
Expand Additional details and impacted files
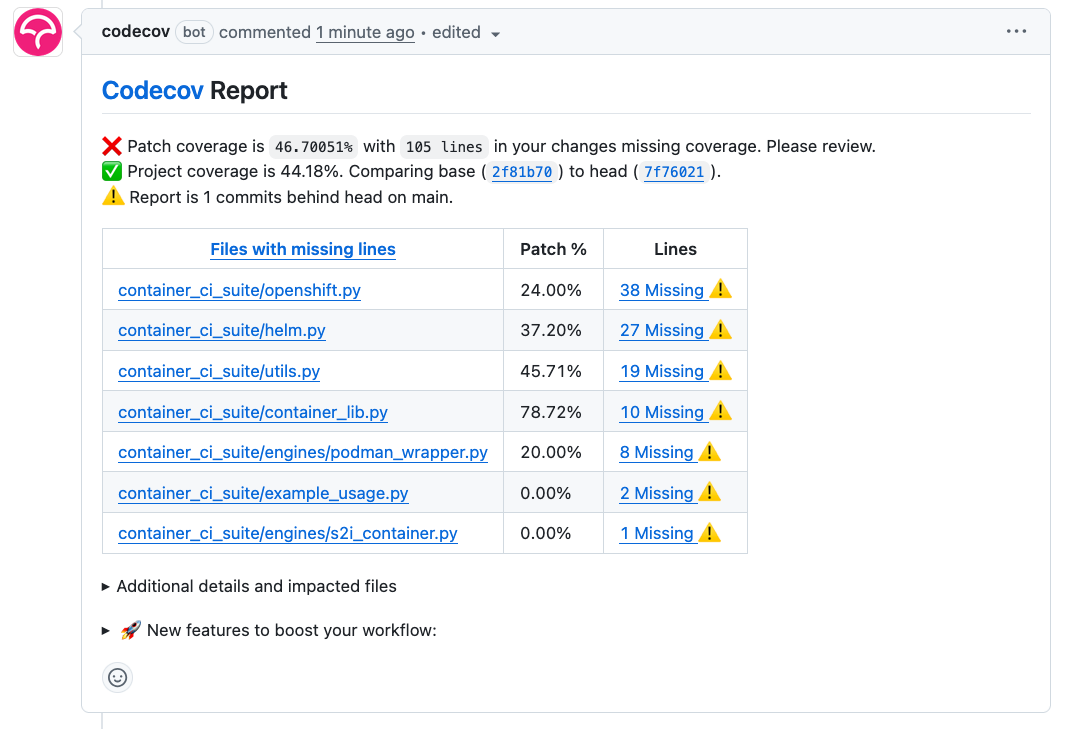click(256, 586)
